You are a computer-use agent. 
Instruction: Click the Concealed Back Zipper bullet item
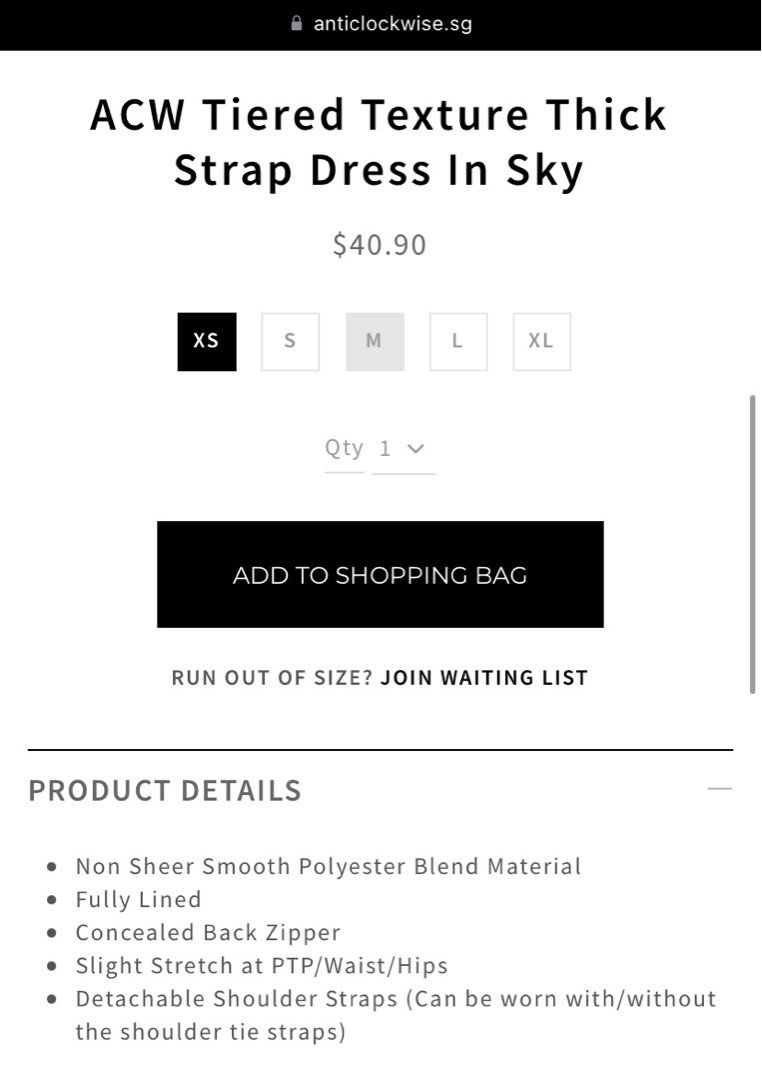coord(207,932)
